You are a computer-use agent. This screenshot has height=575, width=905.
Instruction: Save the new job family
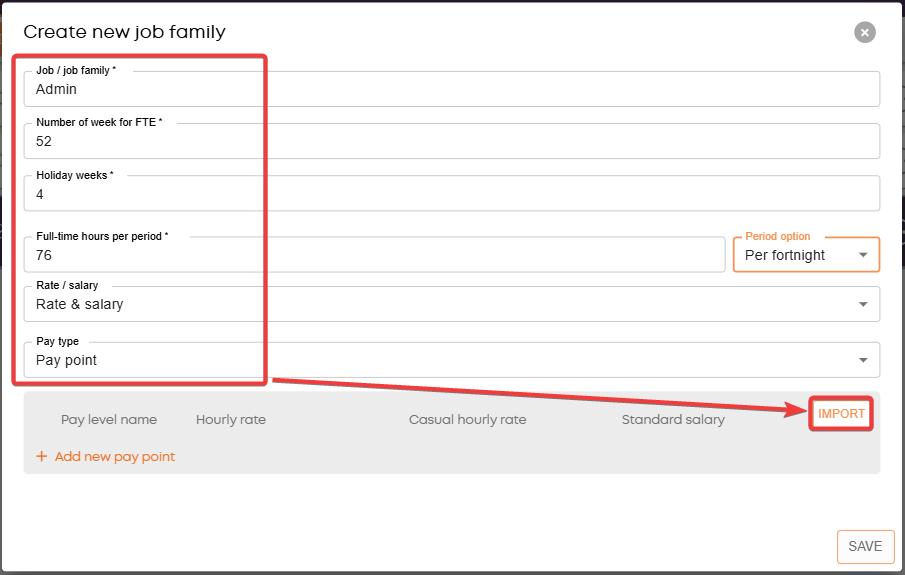pyautogui.click(x=865, y=546)
